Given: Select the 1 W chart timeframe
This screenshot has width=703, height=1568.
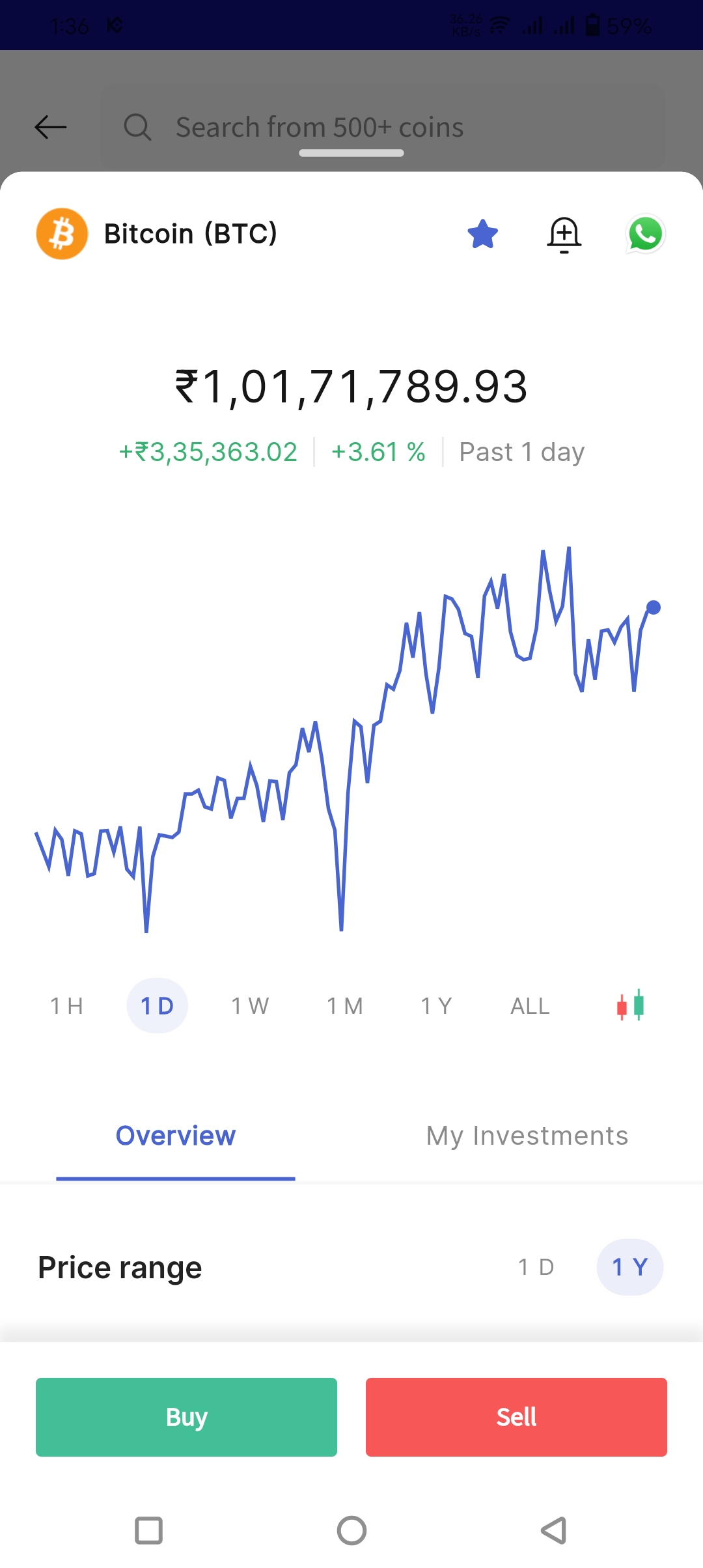Looking at the screenshot, I should pyautogui.click(x=250, y=1006).
